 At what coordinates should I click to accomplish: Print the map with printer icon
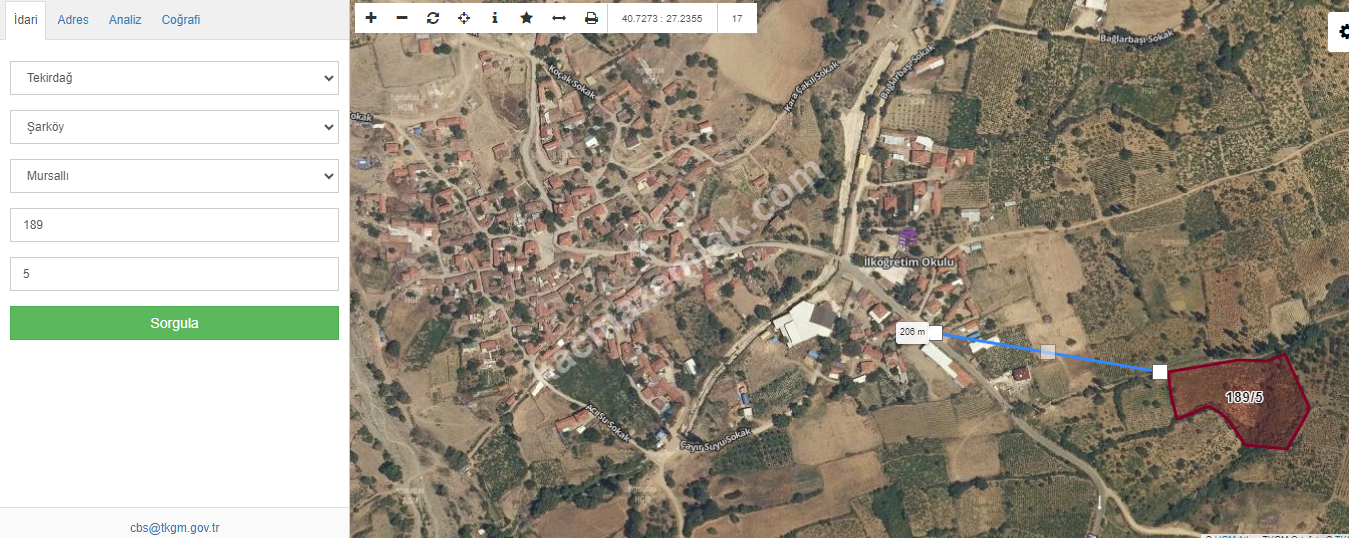tap(591, 18)
